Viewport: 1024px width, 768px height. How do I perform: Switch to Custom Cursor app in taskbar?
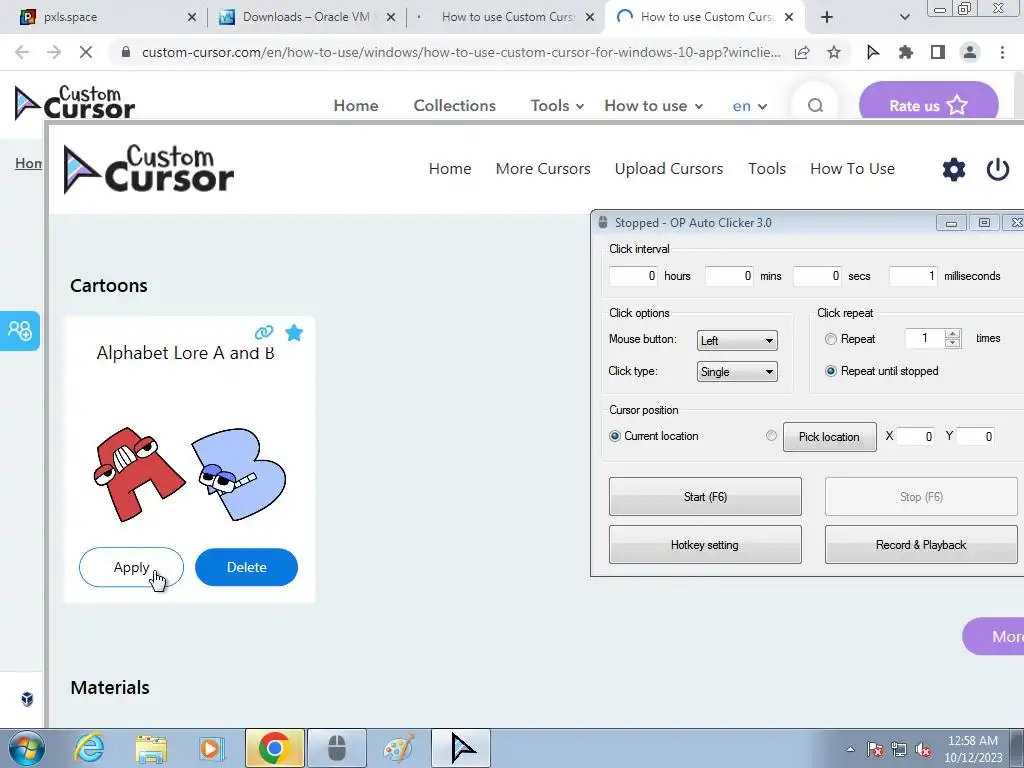461,748
